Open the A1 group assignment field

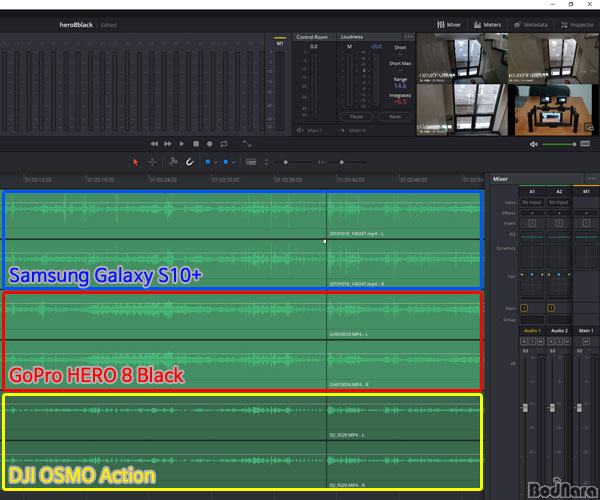coord(532,319)
